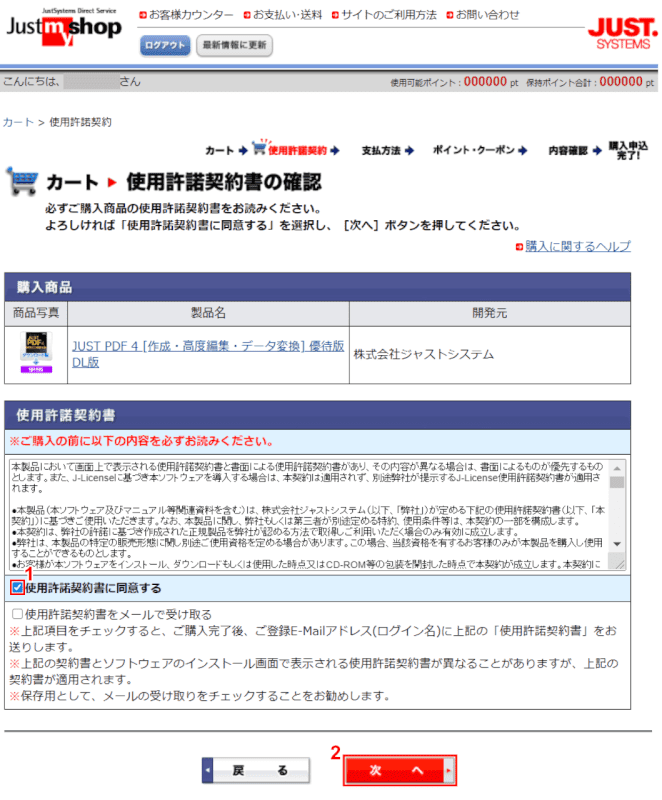Open JUST PDF 4 product name link
Screen dimensions: 662x800
[208, 354]
